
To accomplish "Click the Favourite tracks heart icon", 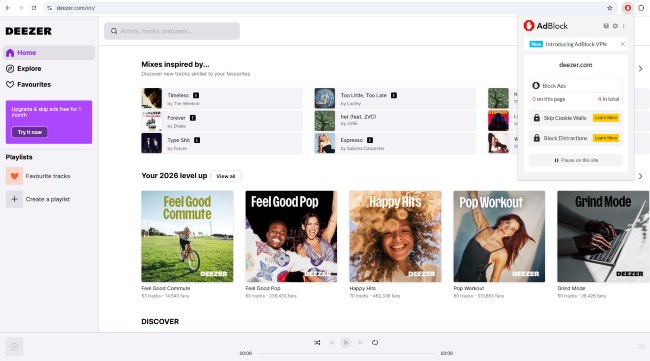I will pyautogui.click(x=14, y=176).
